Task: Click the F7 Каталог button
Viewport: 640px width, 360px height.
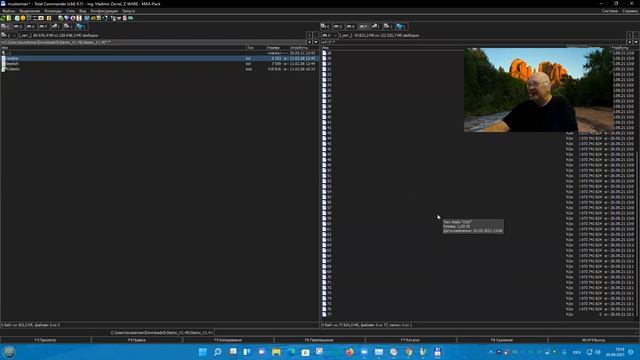Action: pos(410,340)
